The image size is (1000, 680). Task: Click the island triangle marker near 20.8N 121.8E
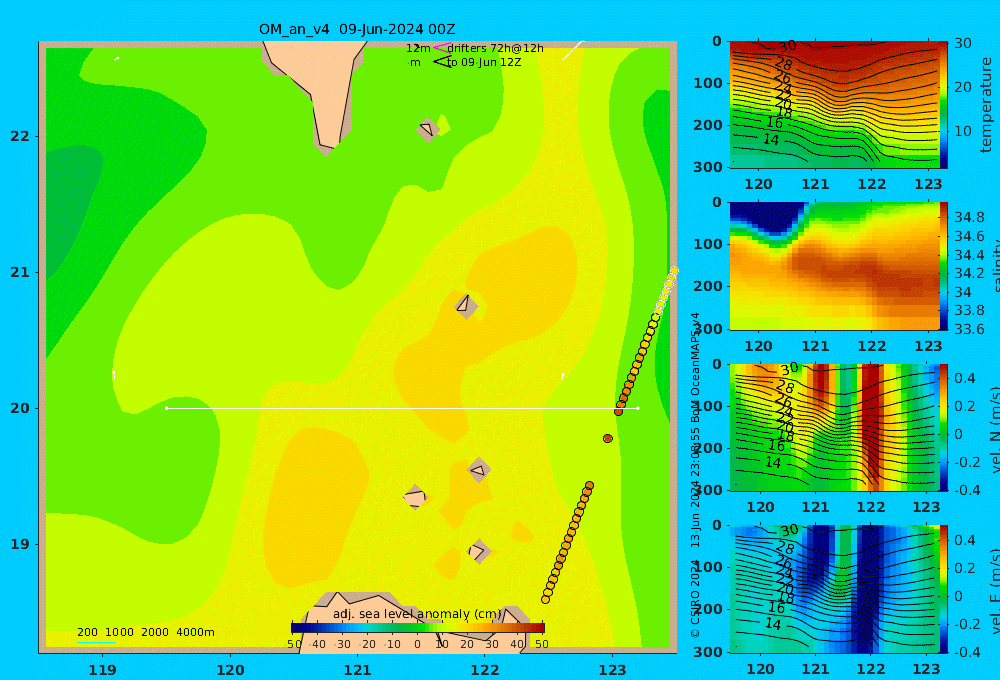pos(464,304)
